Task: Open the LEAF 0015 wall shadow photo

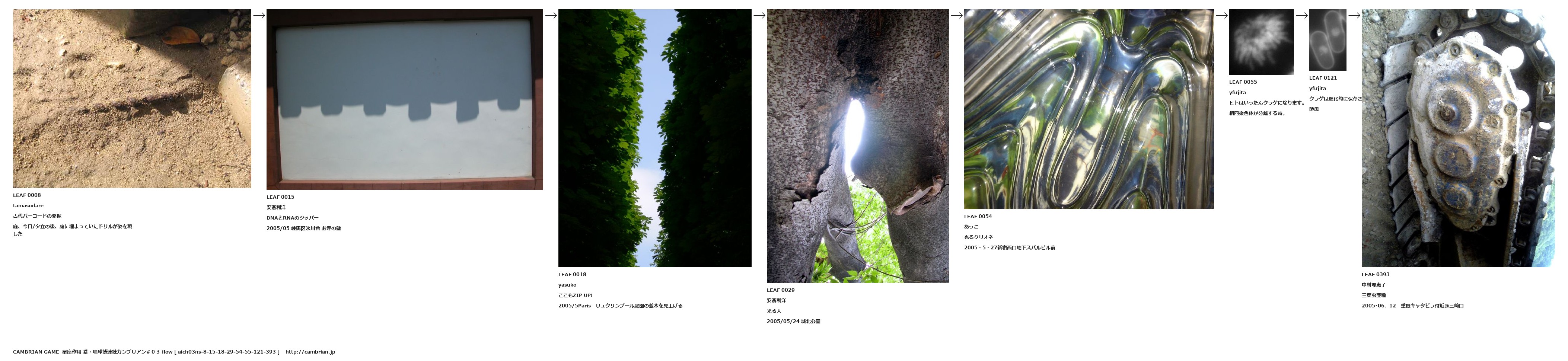Action: point(405,99)
